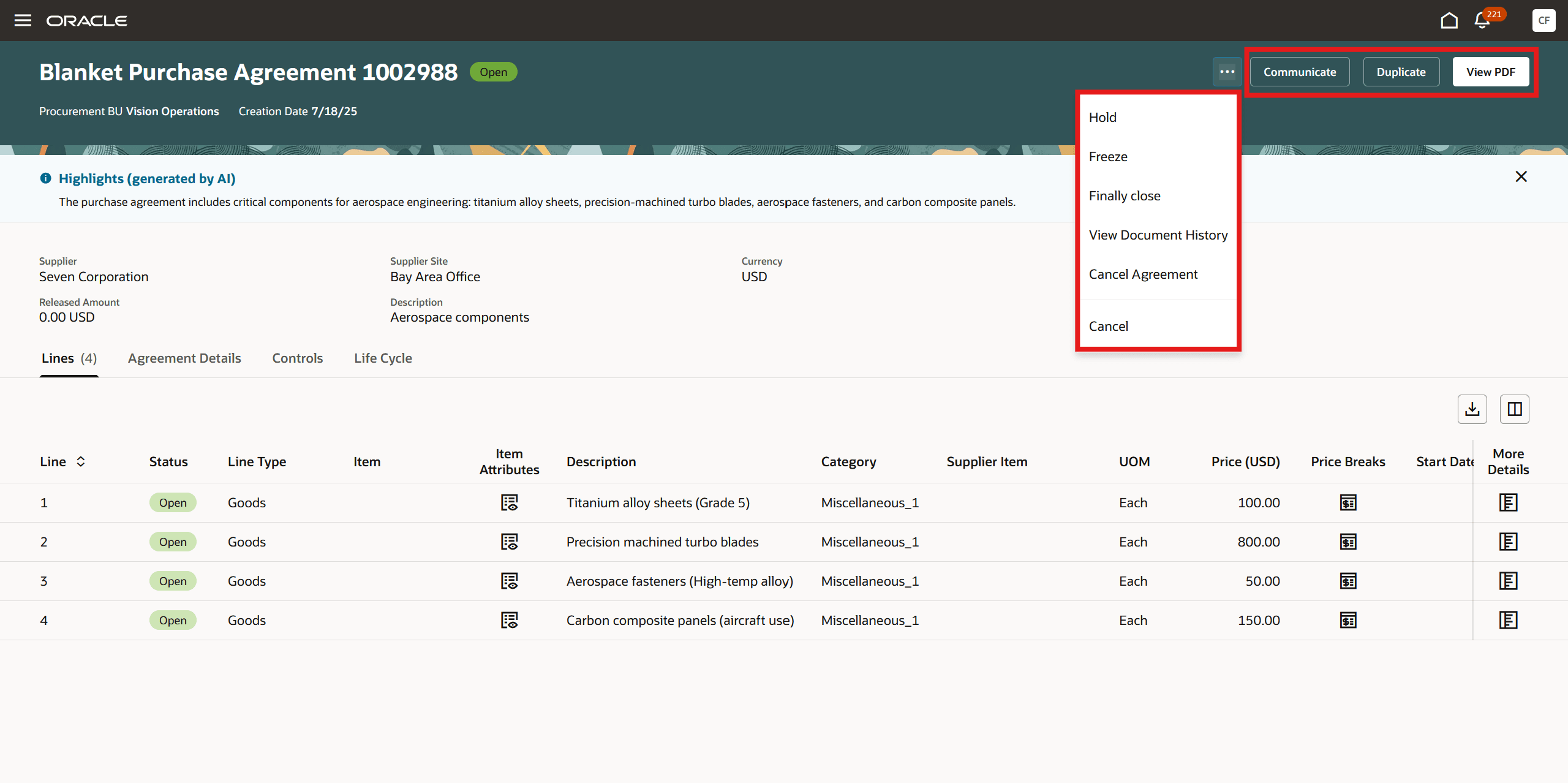Toggle the three-dot more actions menu
This screenshot has height=783, width=1568.
[1227, 72]
